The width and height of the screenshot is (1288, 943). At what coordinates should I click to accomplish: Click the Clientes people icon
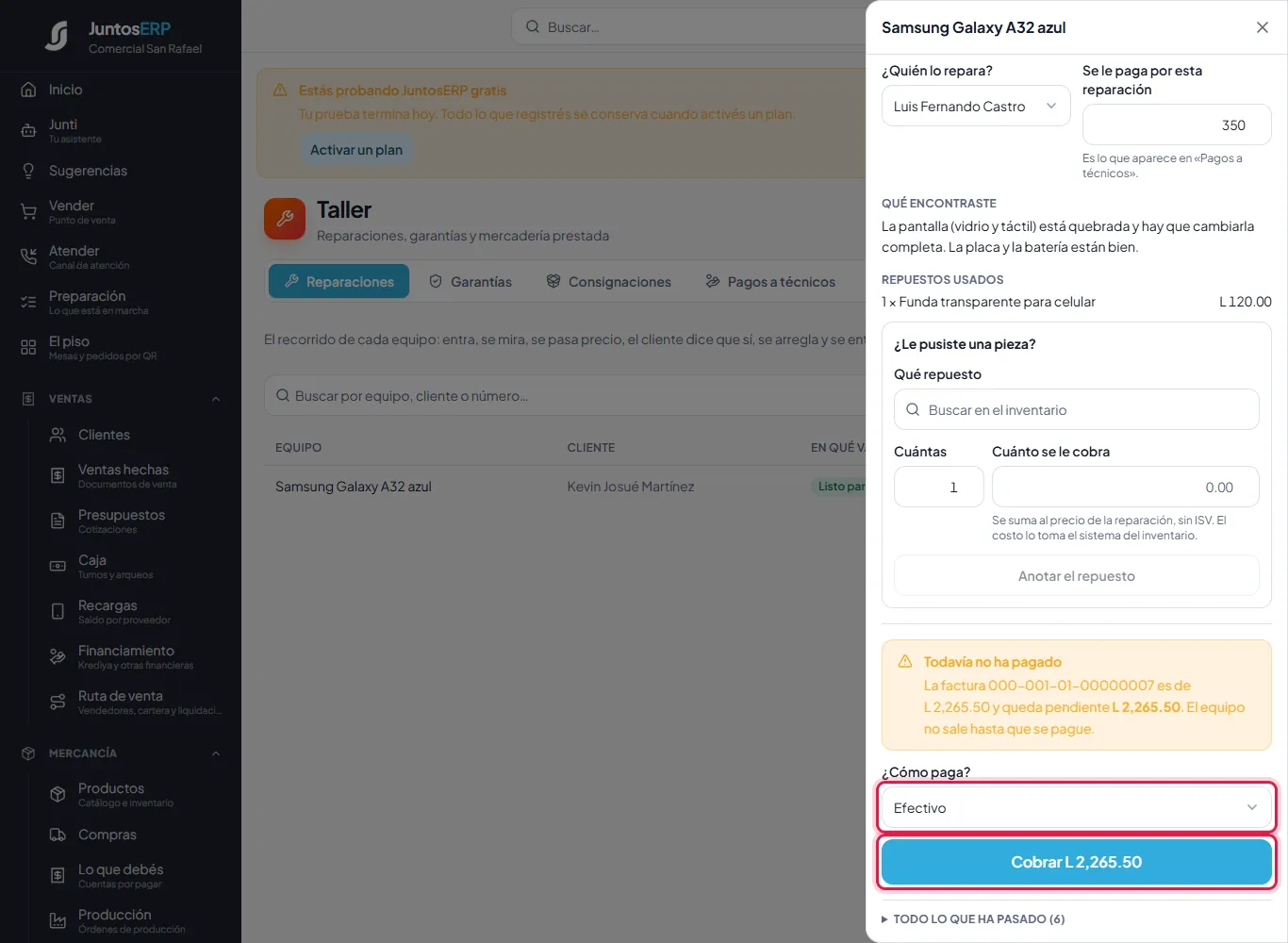click(58, 435)
